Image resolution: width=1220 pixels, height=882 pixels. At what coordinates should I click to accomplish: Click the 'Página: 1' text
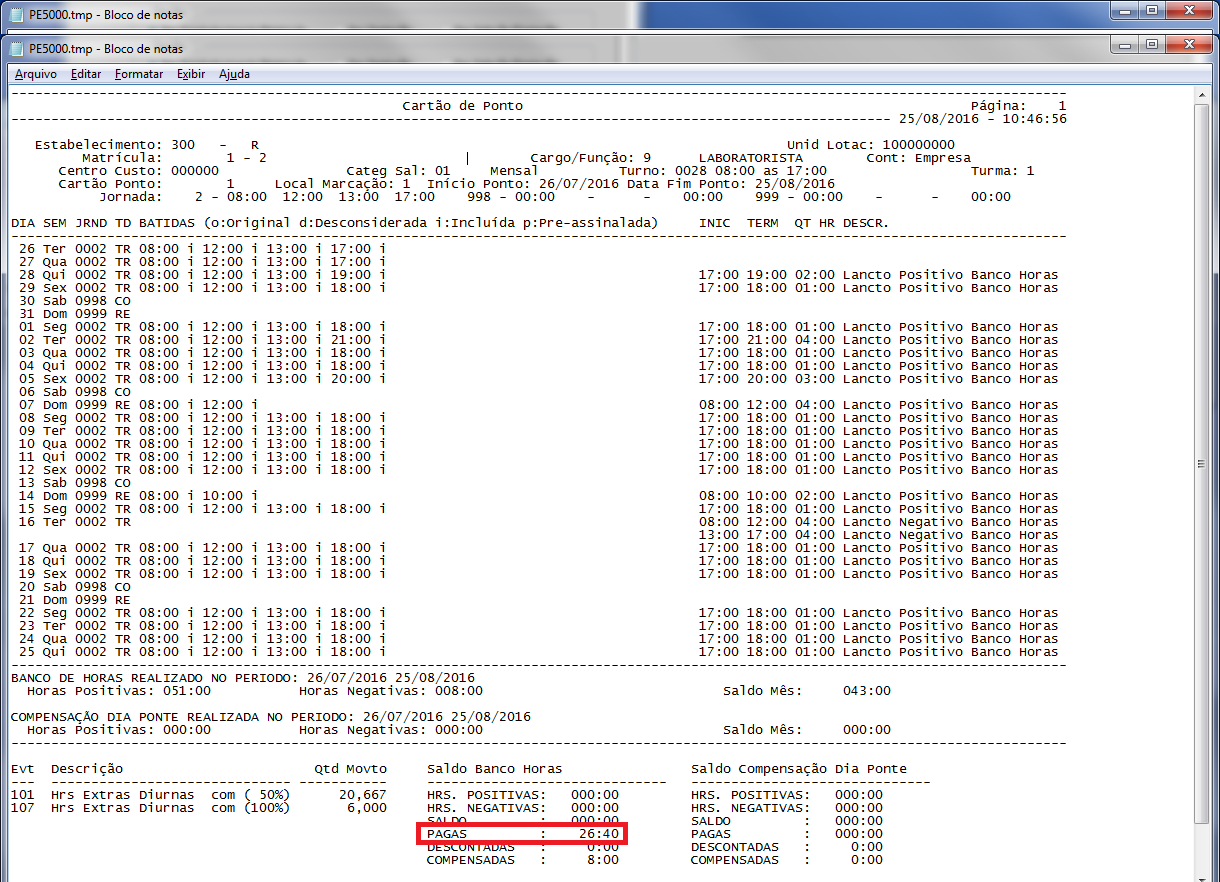[x=1018, y=106]
